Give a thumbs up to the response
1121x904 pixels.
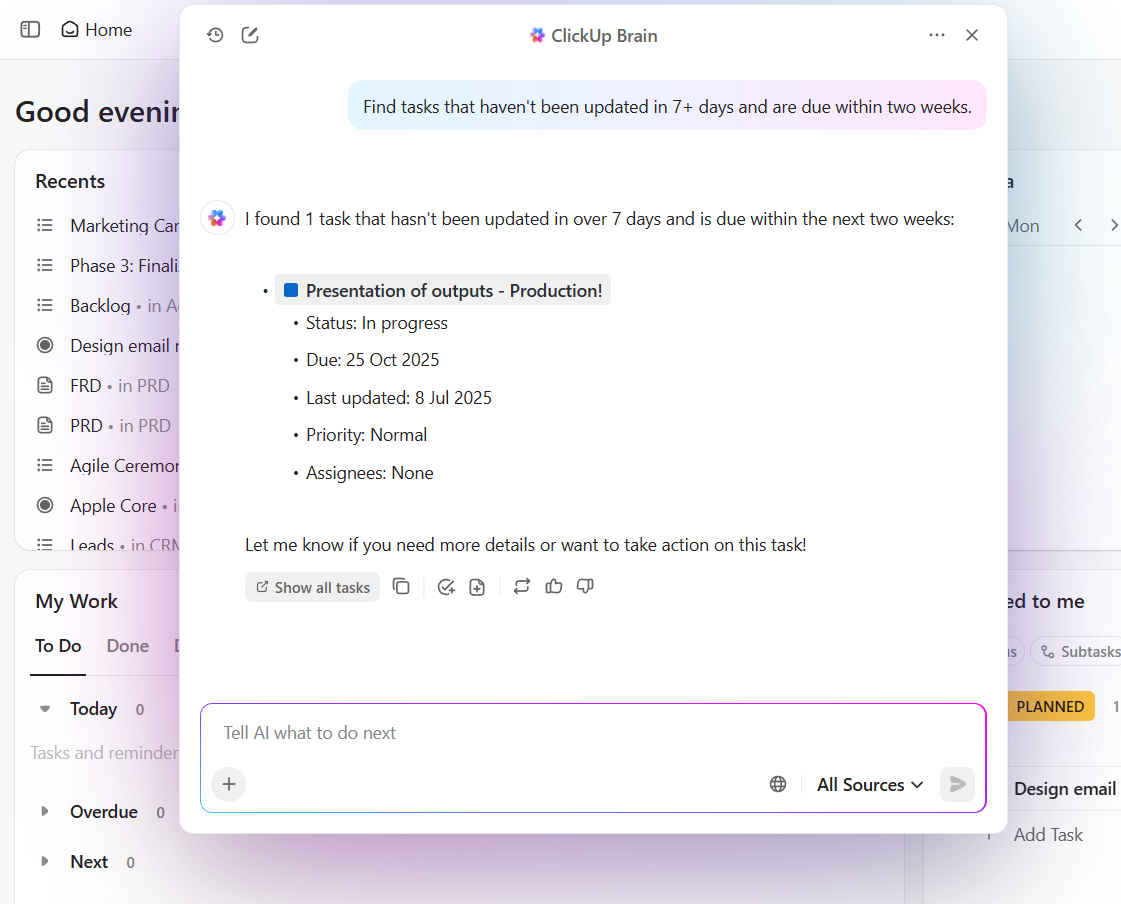pos(553,587)
